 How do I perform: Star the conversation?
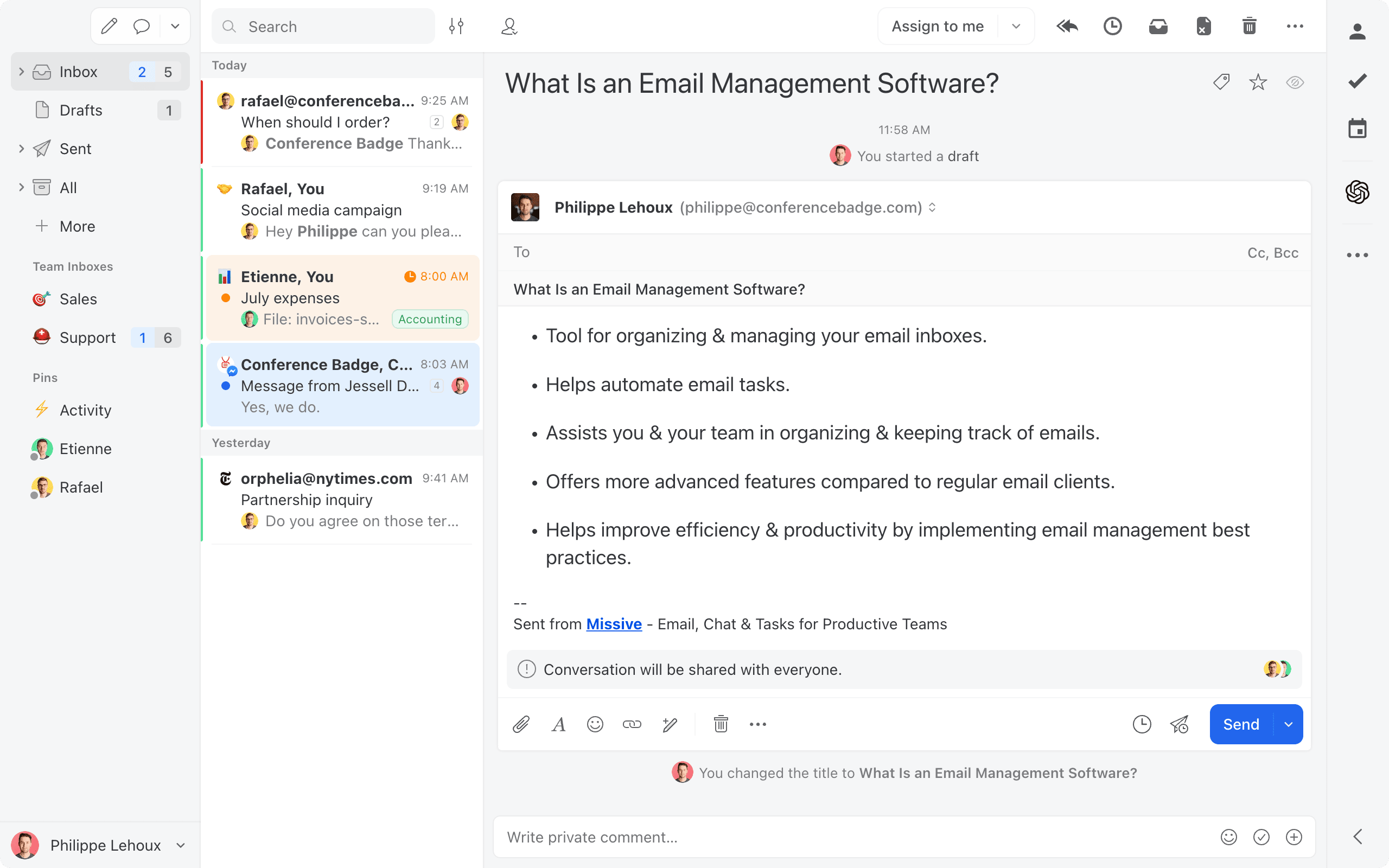point(1258,82)
